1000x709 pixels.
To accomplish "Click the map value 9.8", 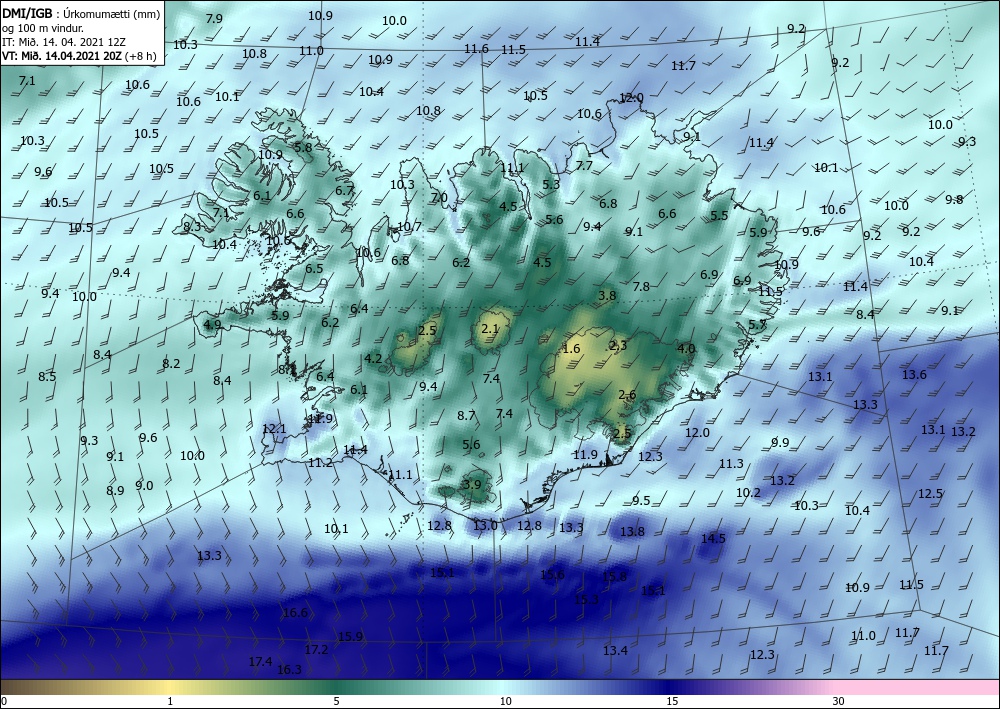I will tap(954, 200).
